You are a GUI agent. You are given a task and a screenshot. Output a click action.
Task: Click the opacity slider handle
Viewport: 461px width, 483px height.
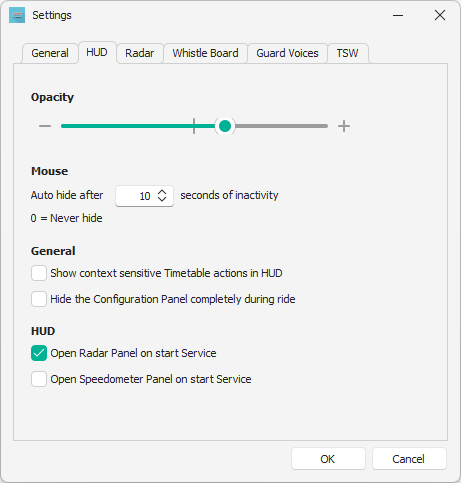[x=225, y=126]
